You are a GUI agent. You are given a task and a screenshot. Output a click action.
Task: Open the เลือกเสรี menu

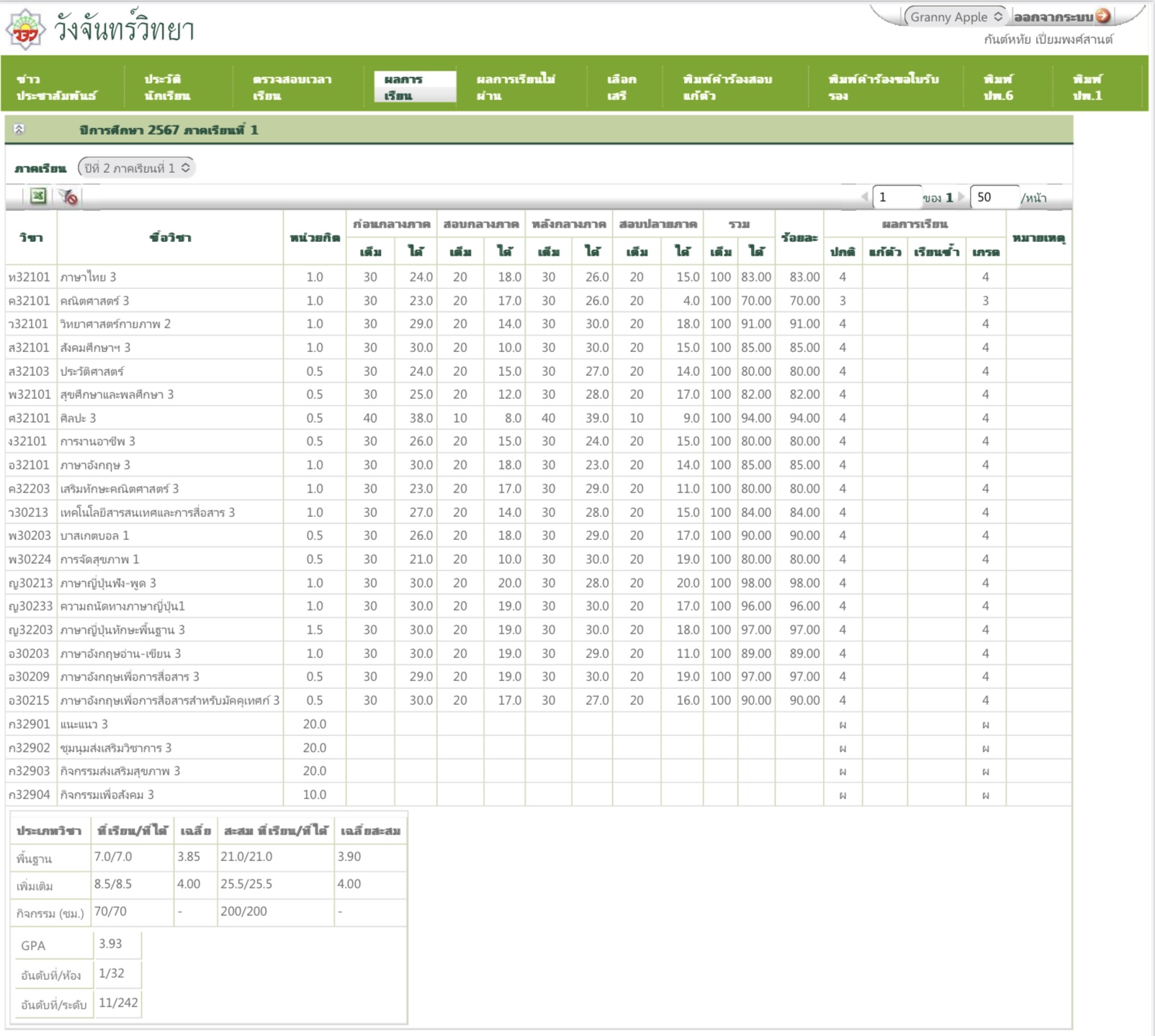621,87
